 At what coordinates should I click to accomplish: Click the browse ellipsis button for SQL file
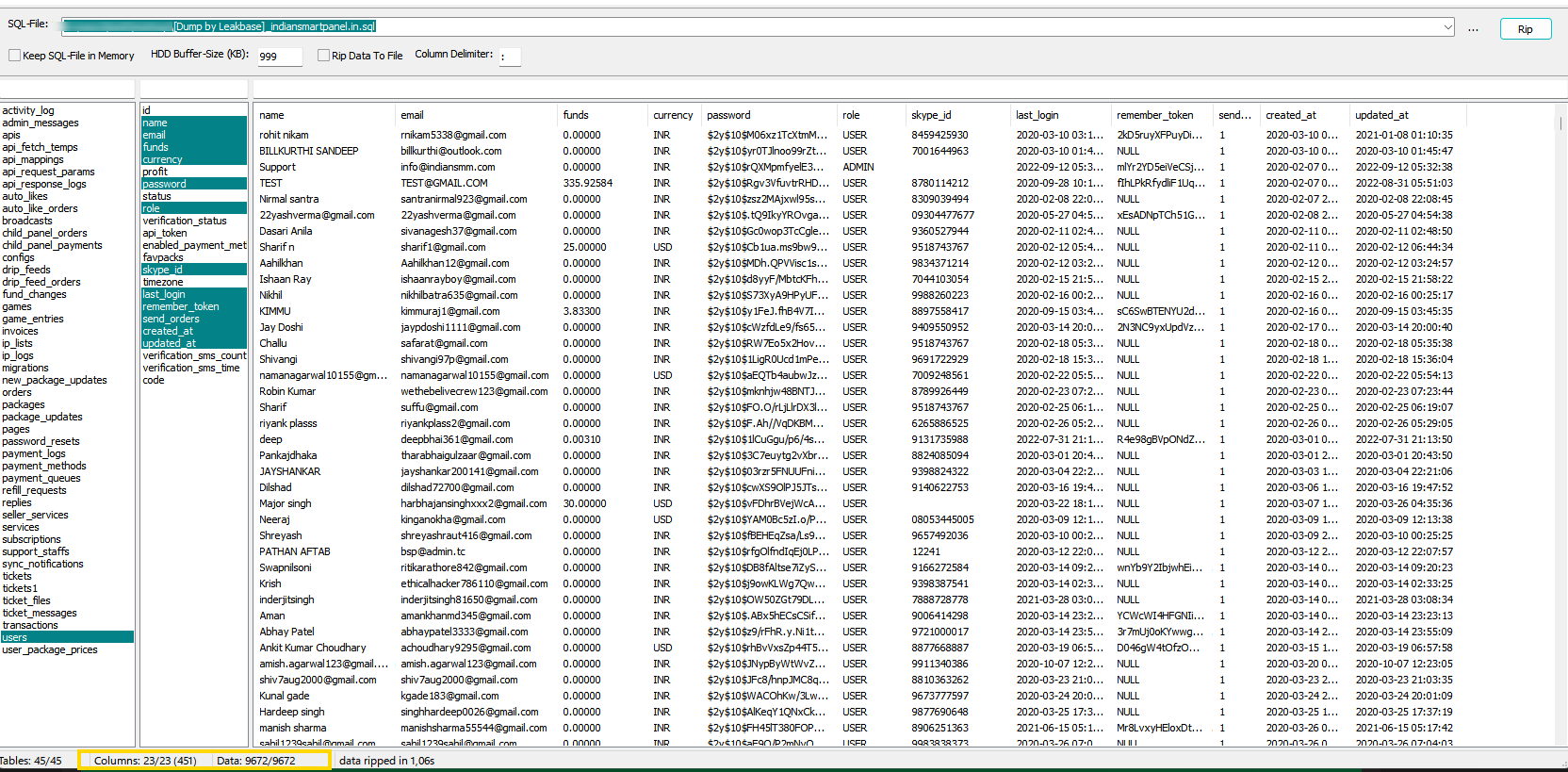click(x=1473, y=29)
